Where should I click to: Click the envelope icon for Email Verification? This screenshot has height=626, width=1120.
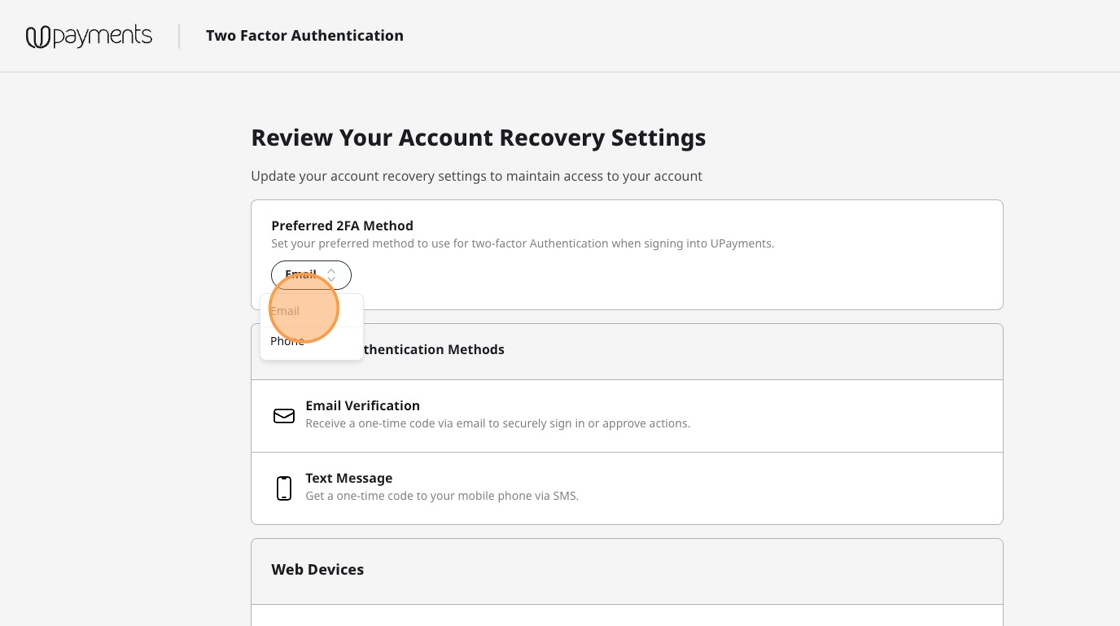(284, 416)
